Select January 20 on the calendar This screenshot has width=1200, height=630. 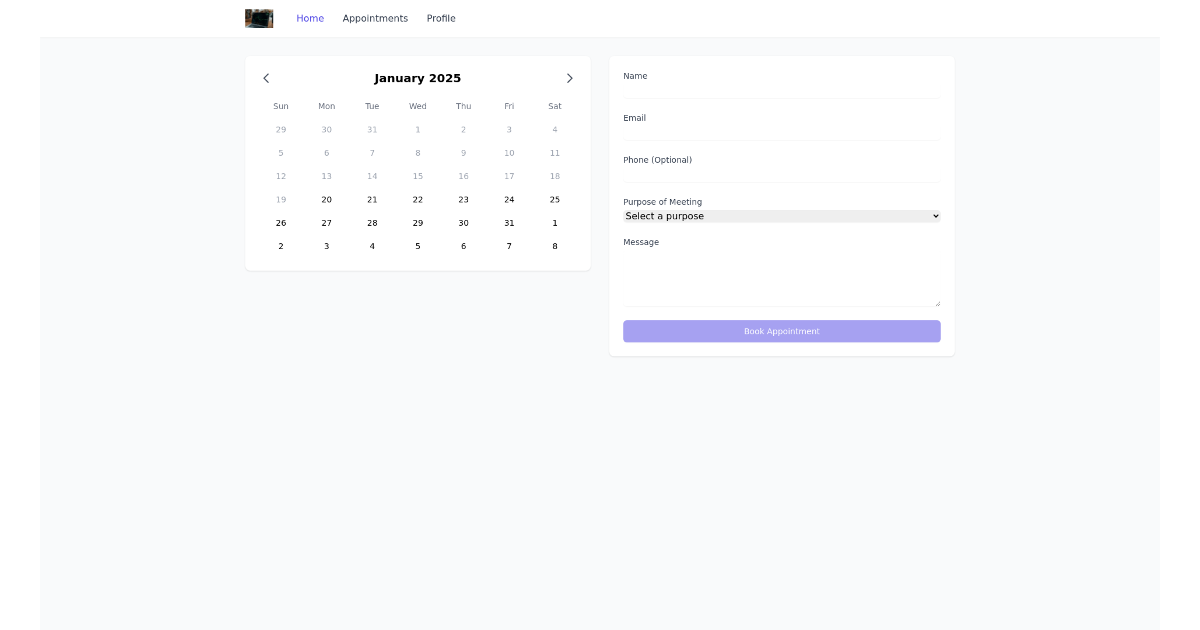(326, 199)
